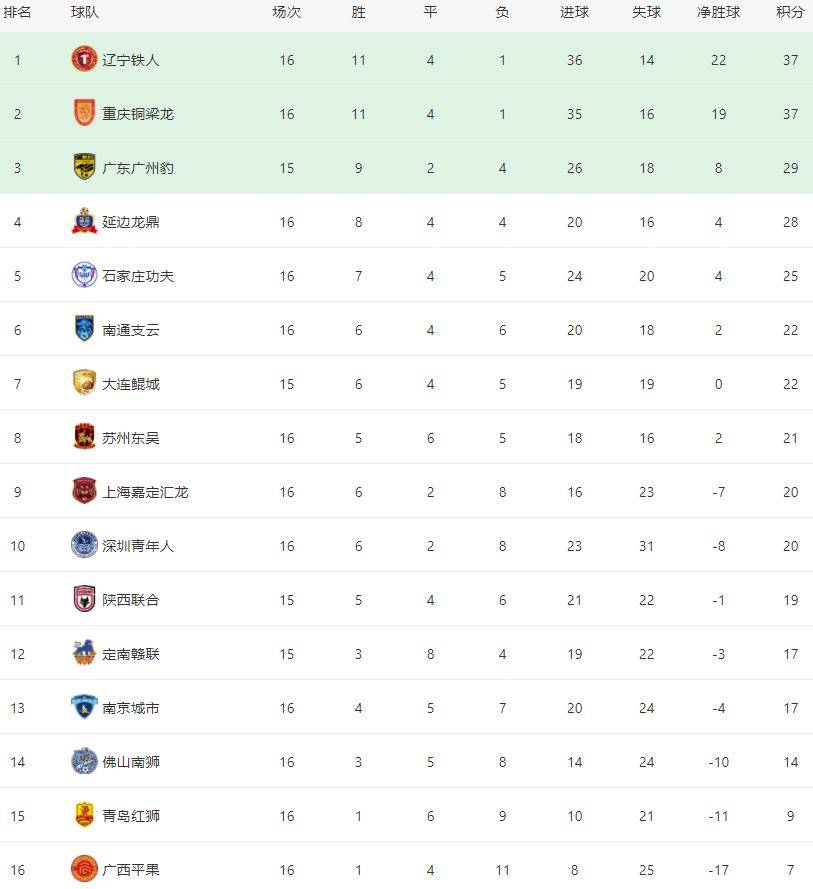This screenshot has width=813, height=889.
Task: Open the 佛山南狮 team link
Action: click(131, 761)
